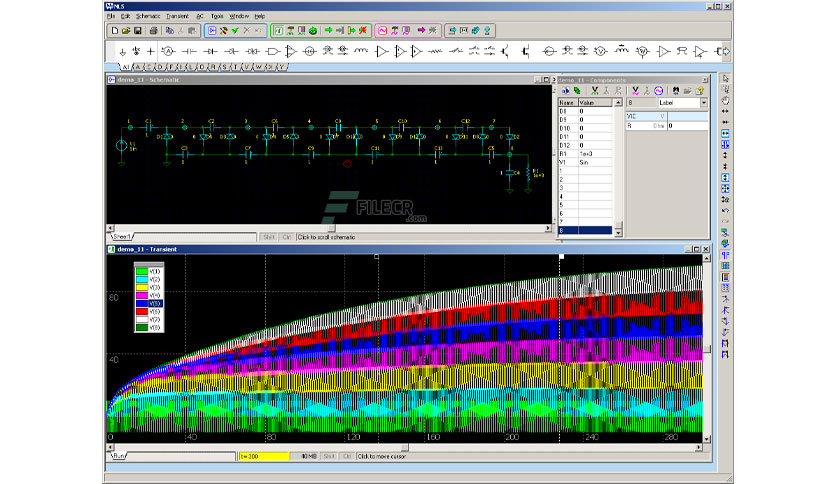Click the Open file folder icon
The image size is (836, 484).
pos(126,30)
